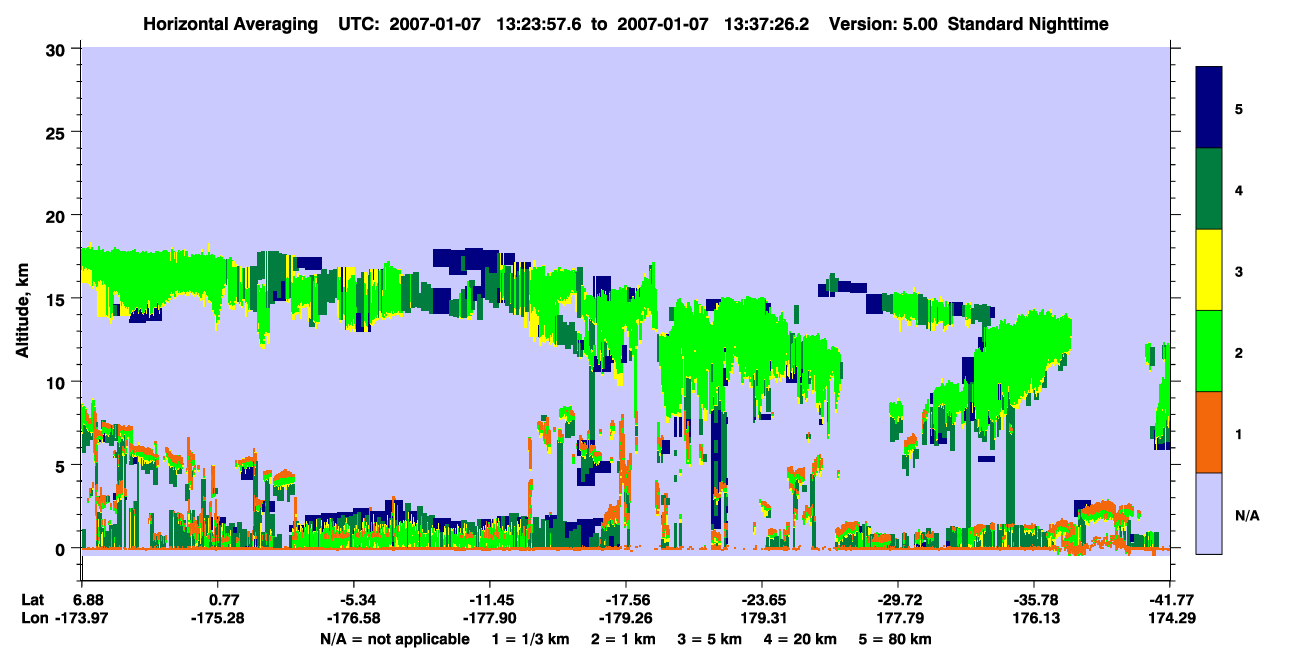Click the colorbar label 4

1239,189
